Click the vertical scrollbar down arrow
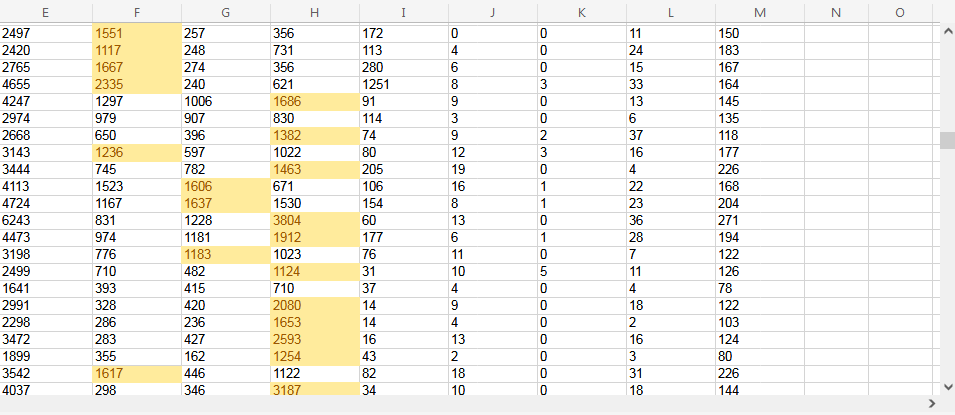The image size is (955, 415). tap(947, 386)
